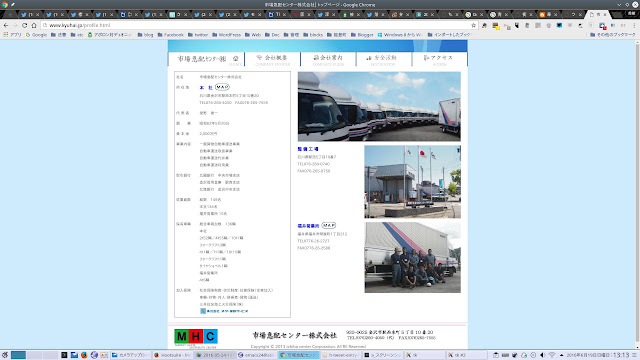The image size is (640, 360).
Task: Click the MAP button beside 本社
Action: (x=222, y=87)
